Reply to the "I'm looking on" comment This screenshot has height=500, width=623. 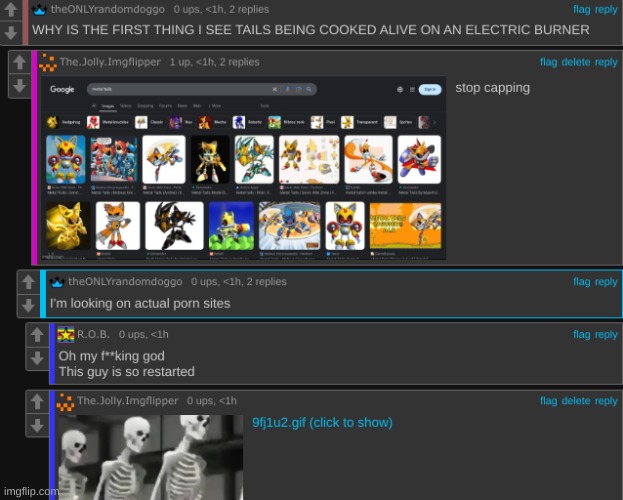(606, 282)
